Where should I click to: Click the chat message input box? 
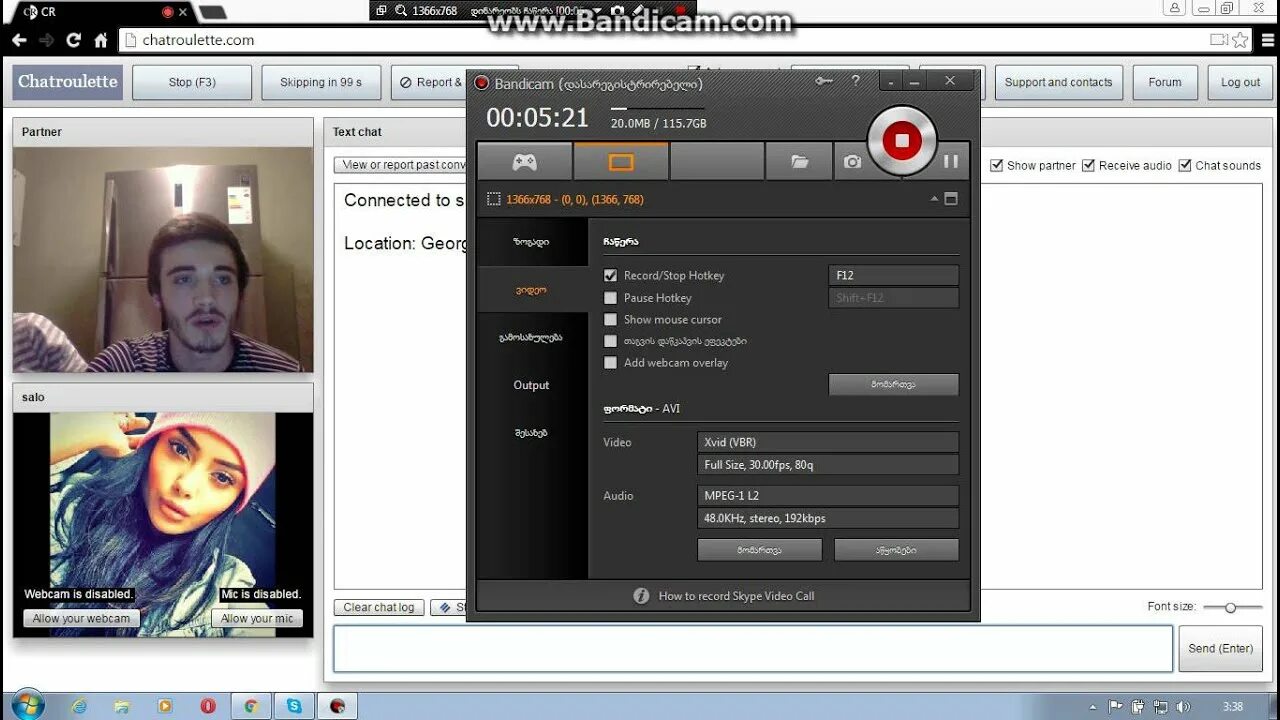(753, 648)
